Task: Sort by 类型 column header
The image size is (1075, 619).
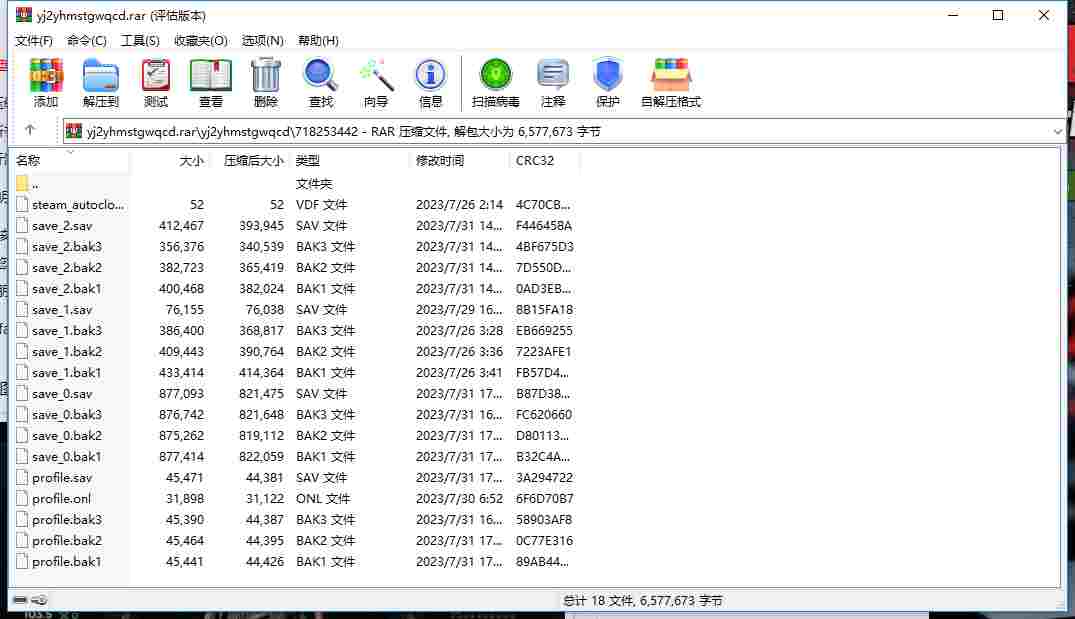Action: click(x=350, y=160)
